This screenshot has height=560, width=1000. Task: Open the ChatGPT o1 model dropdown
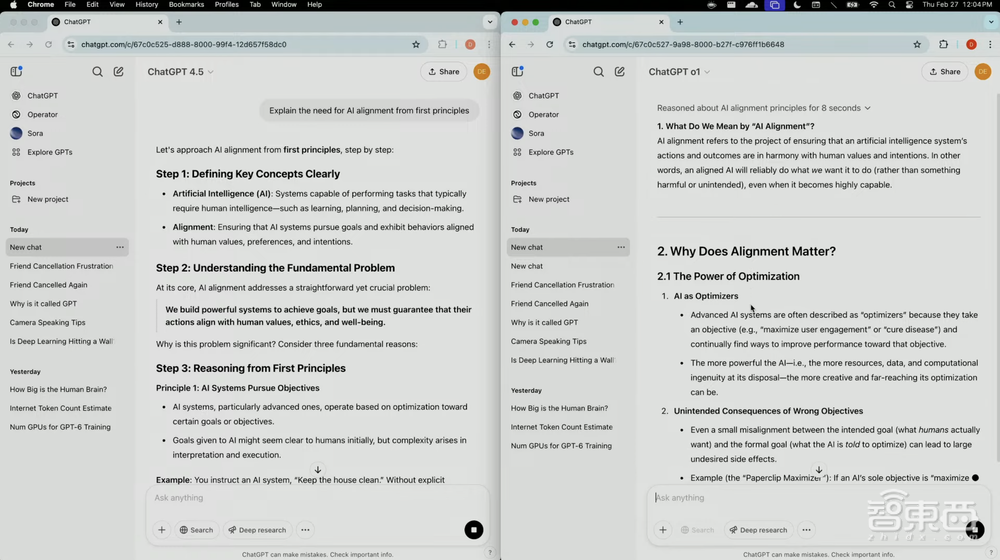tap(680, 72)
